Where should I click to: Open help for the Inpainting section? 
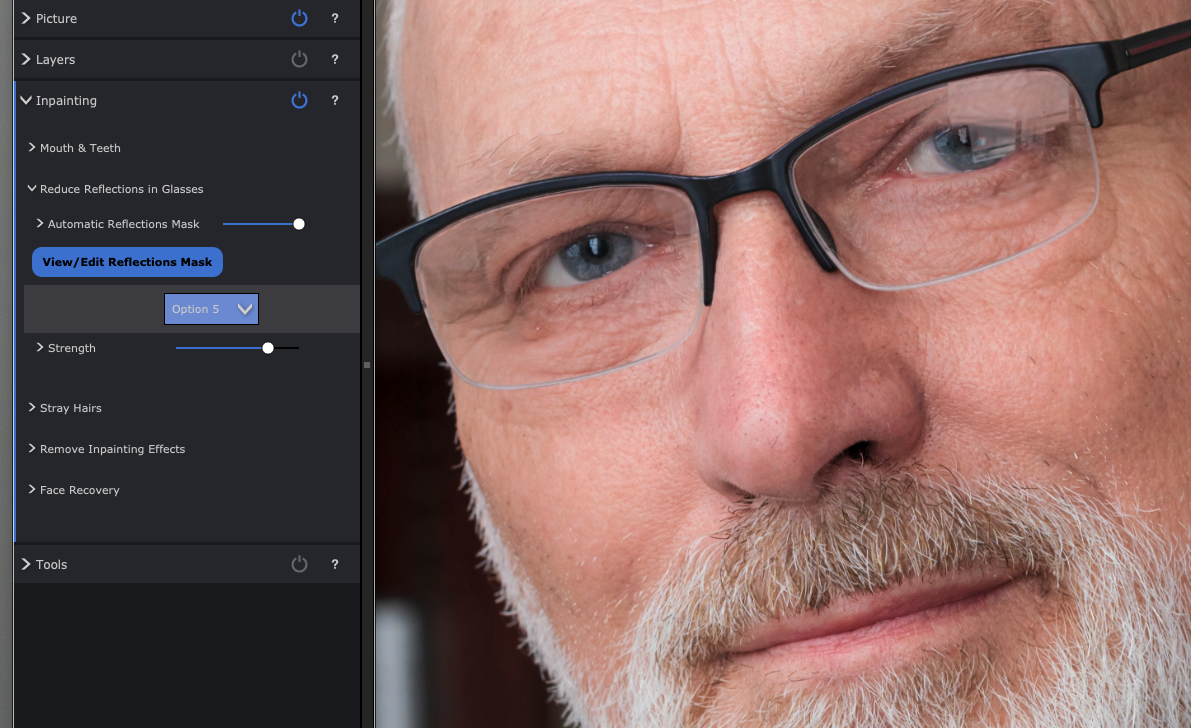tap(335, 100)
